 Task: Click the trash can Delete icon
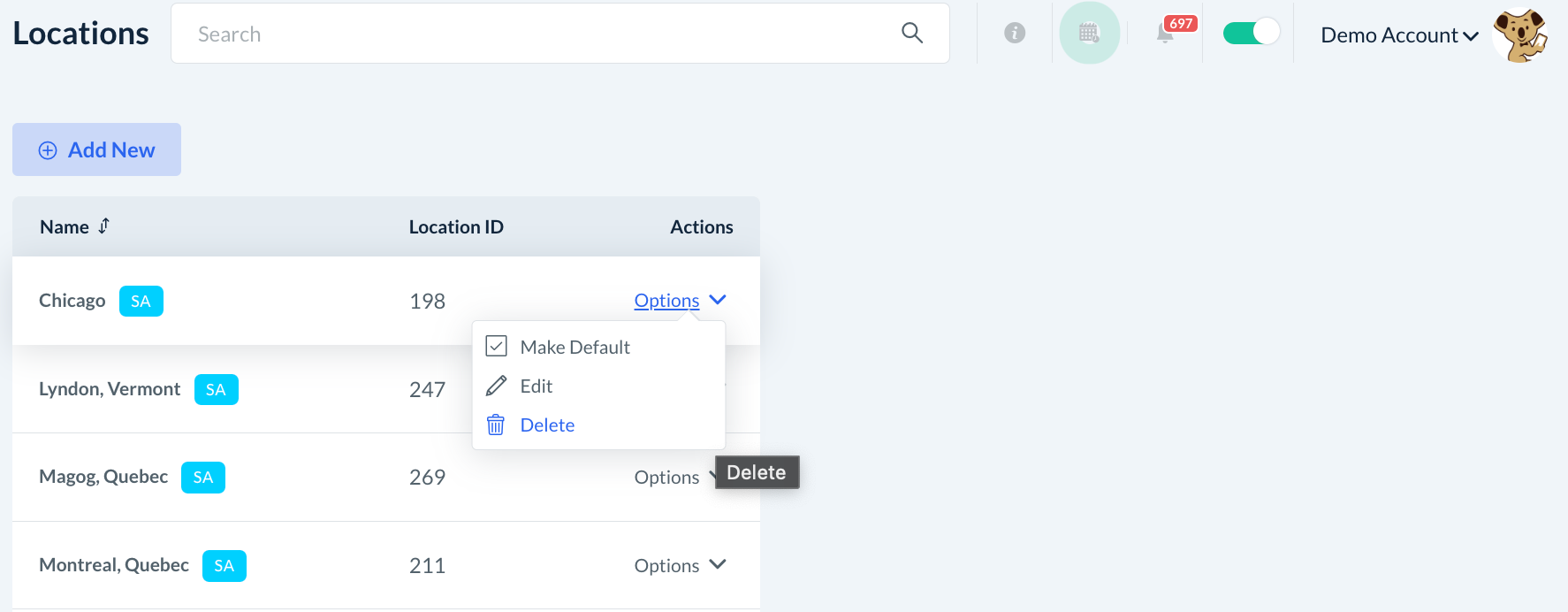pos(496,425)
